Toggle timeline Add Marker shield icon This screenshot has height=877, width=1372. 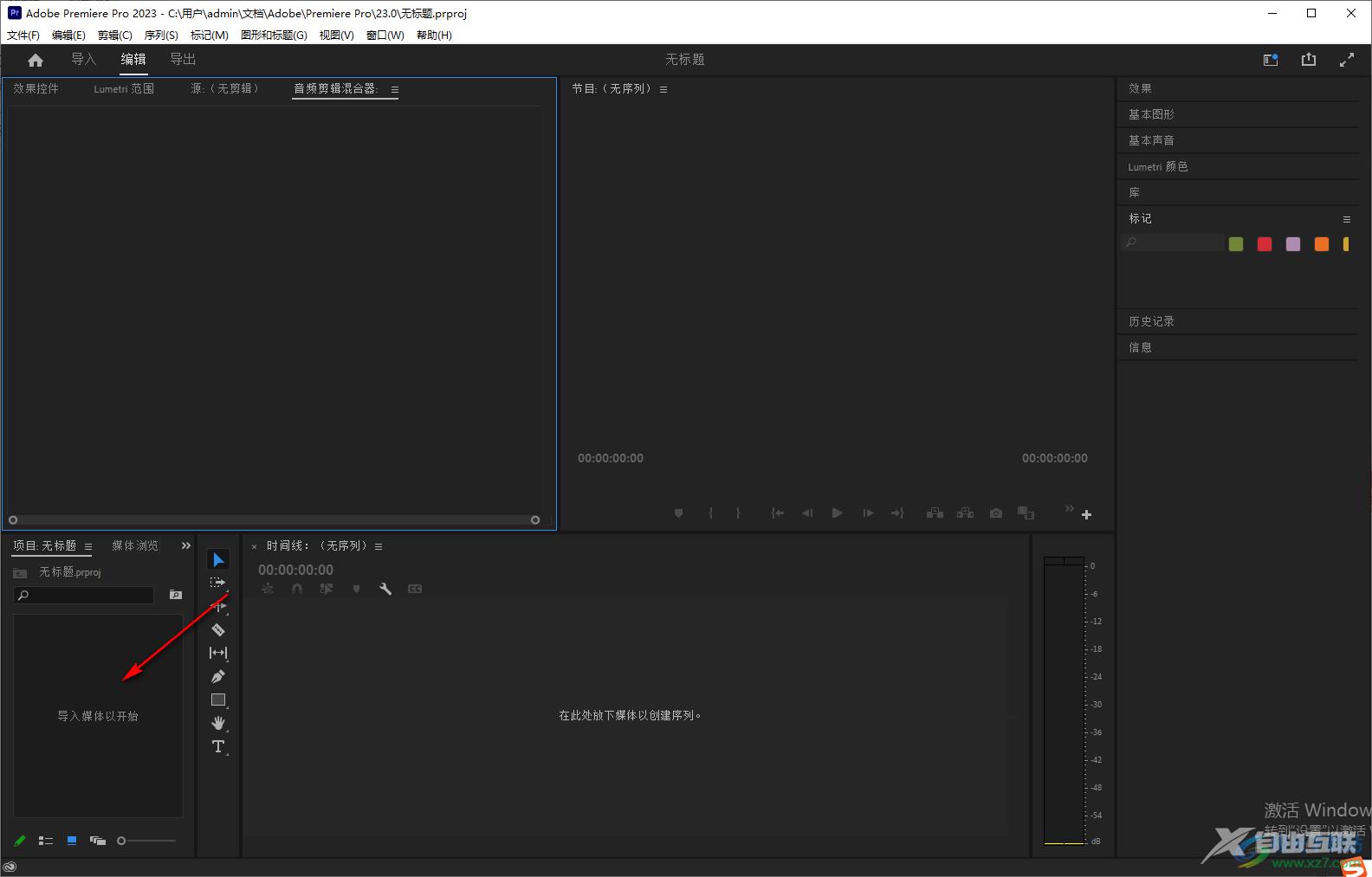(x=356, y=589)
